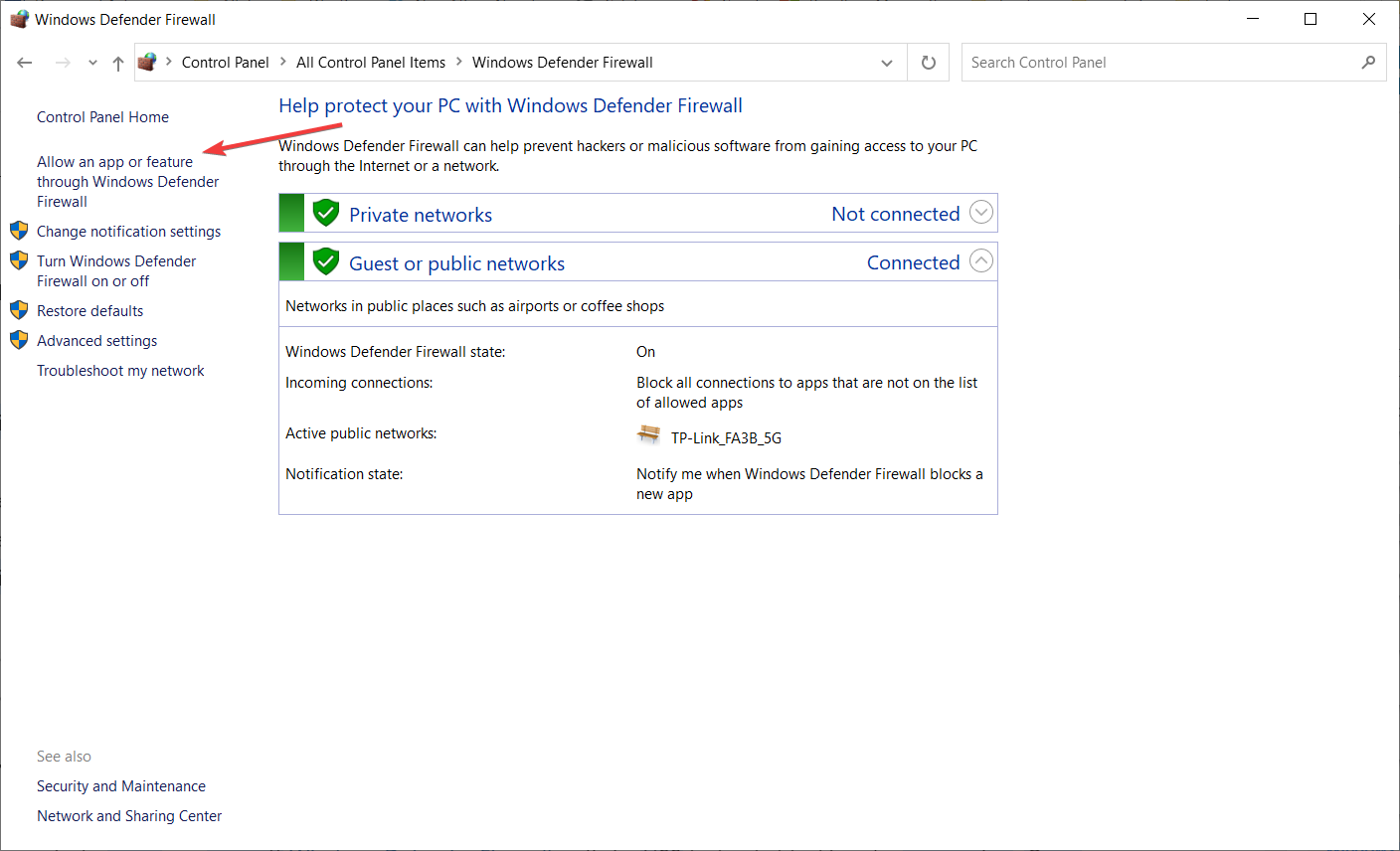The width and height of the screenshot is (1400, 851).
Task: Click the Not connected status text
Action: pos(896,214)
